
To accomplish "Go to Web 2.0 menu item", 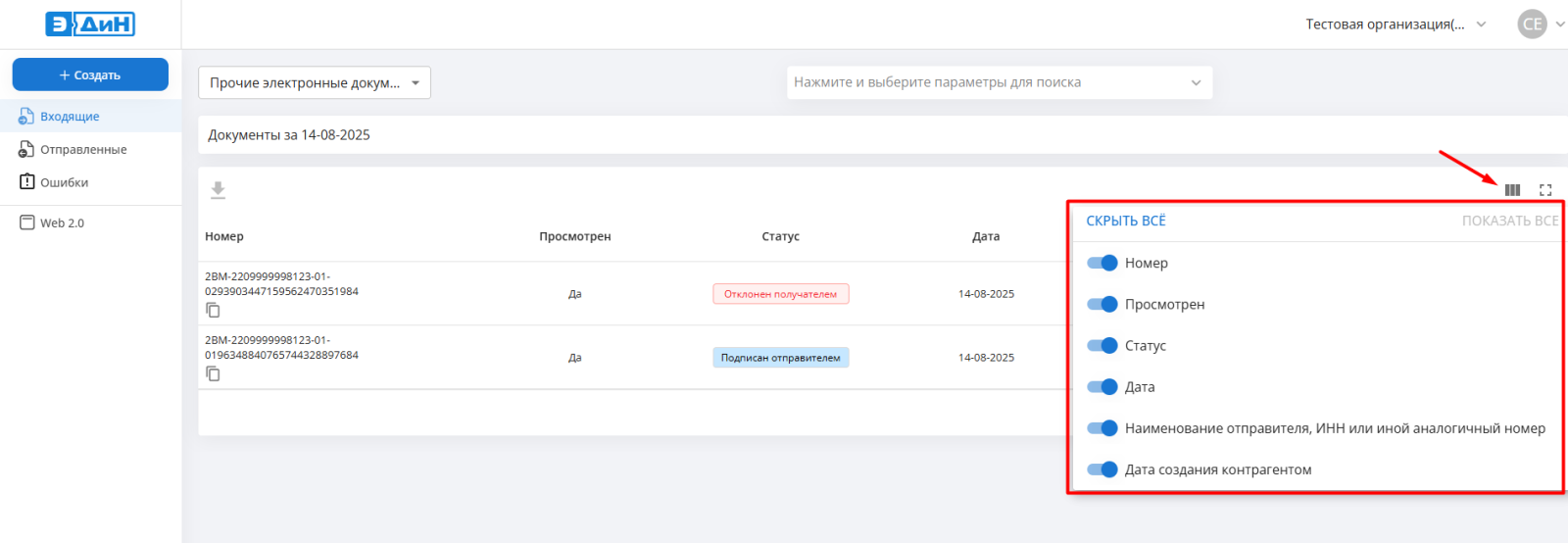I will coord(62,223).
